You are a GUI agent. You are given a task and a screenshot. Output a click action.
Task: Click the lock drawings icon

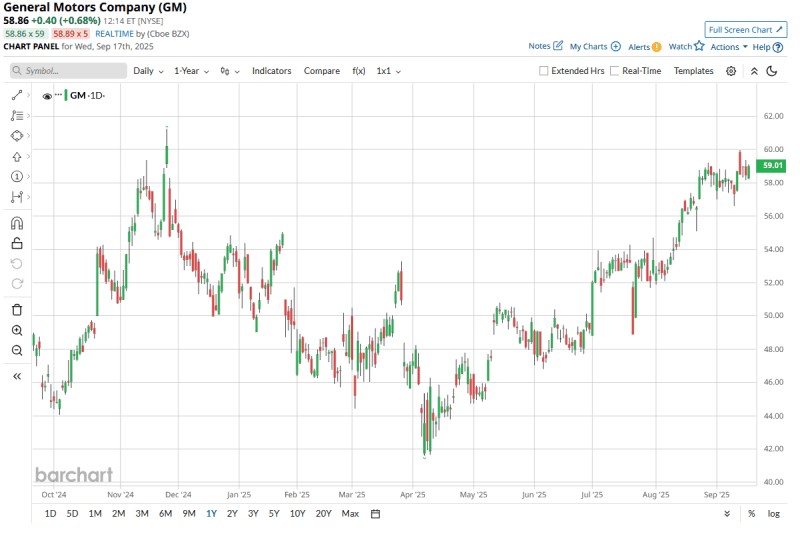[x=17, y=243]
